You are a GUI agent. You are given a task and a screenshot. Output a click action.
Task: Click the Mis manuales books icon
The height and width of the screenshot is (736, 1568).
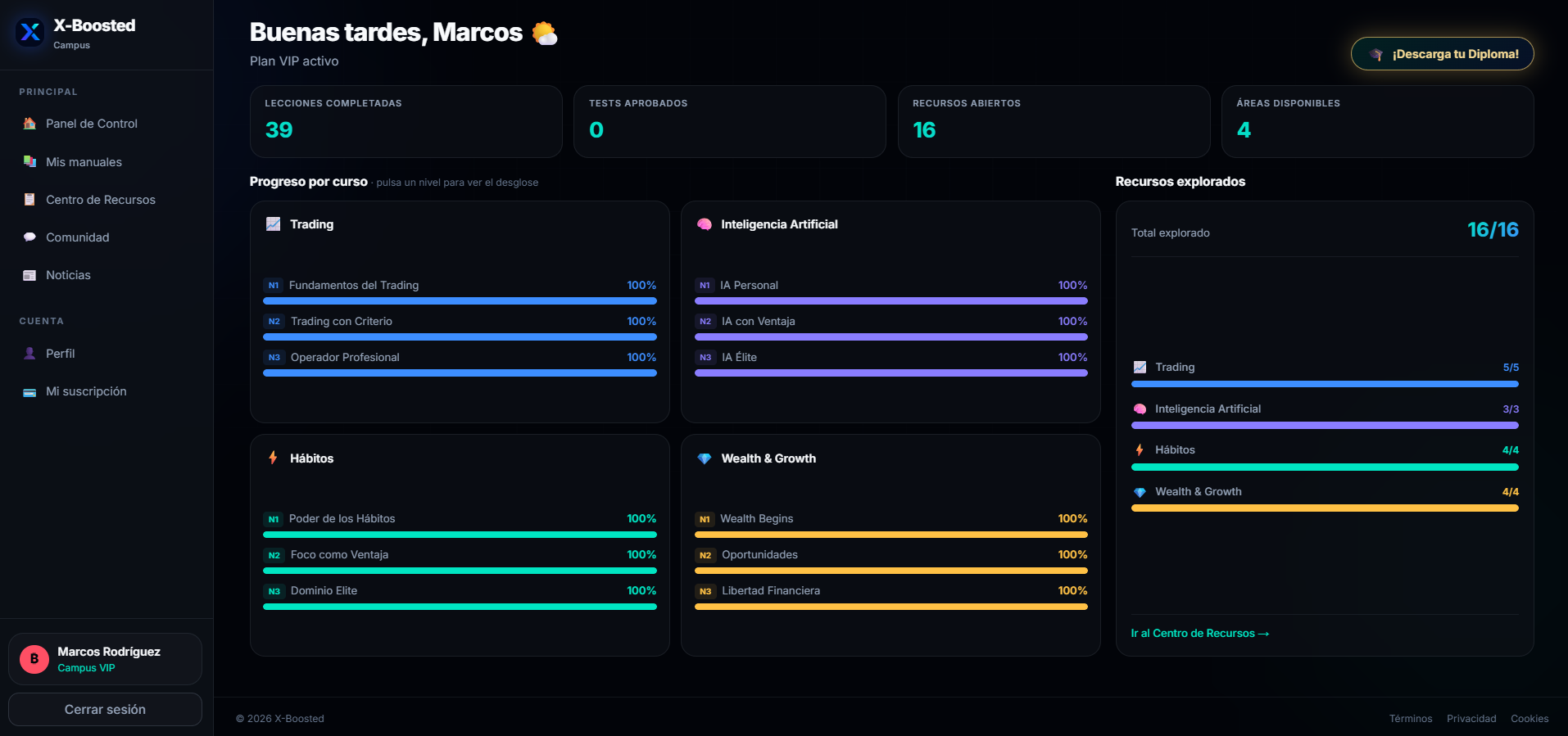point(29,161)
